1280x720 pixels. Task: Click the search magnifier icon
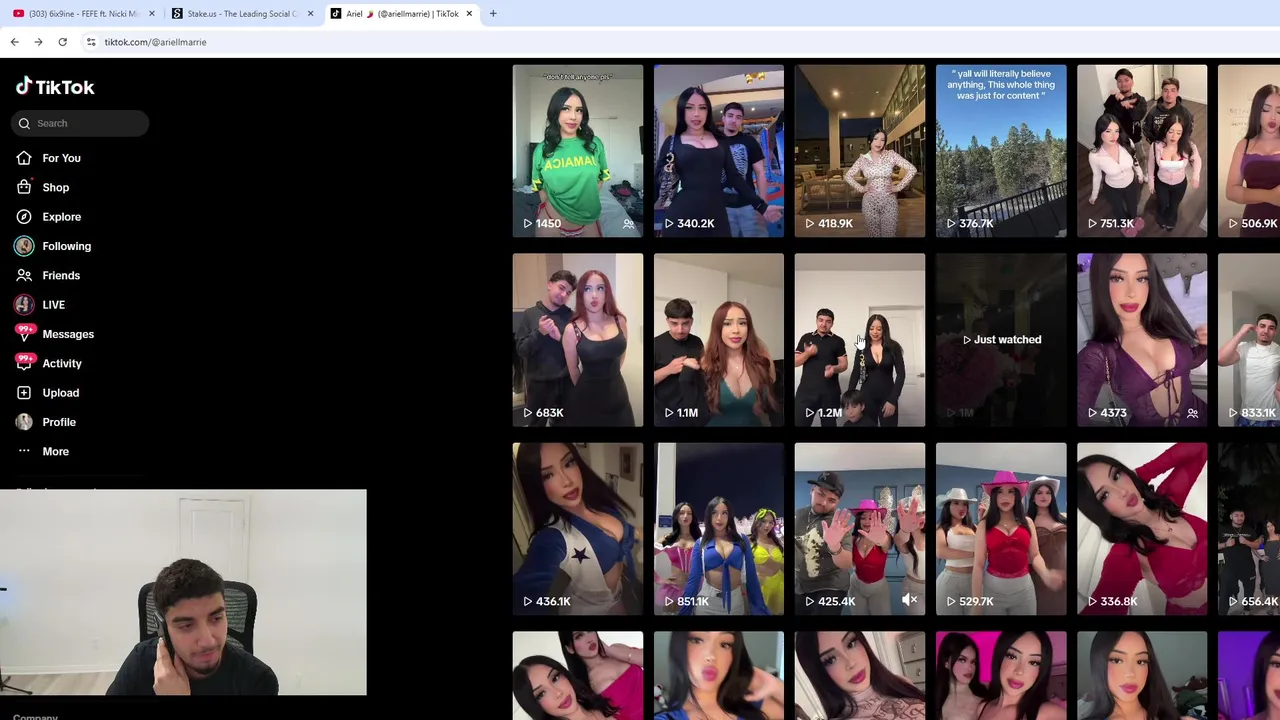point(24,123)
